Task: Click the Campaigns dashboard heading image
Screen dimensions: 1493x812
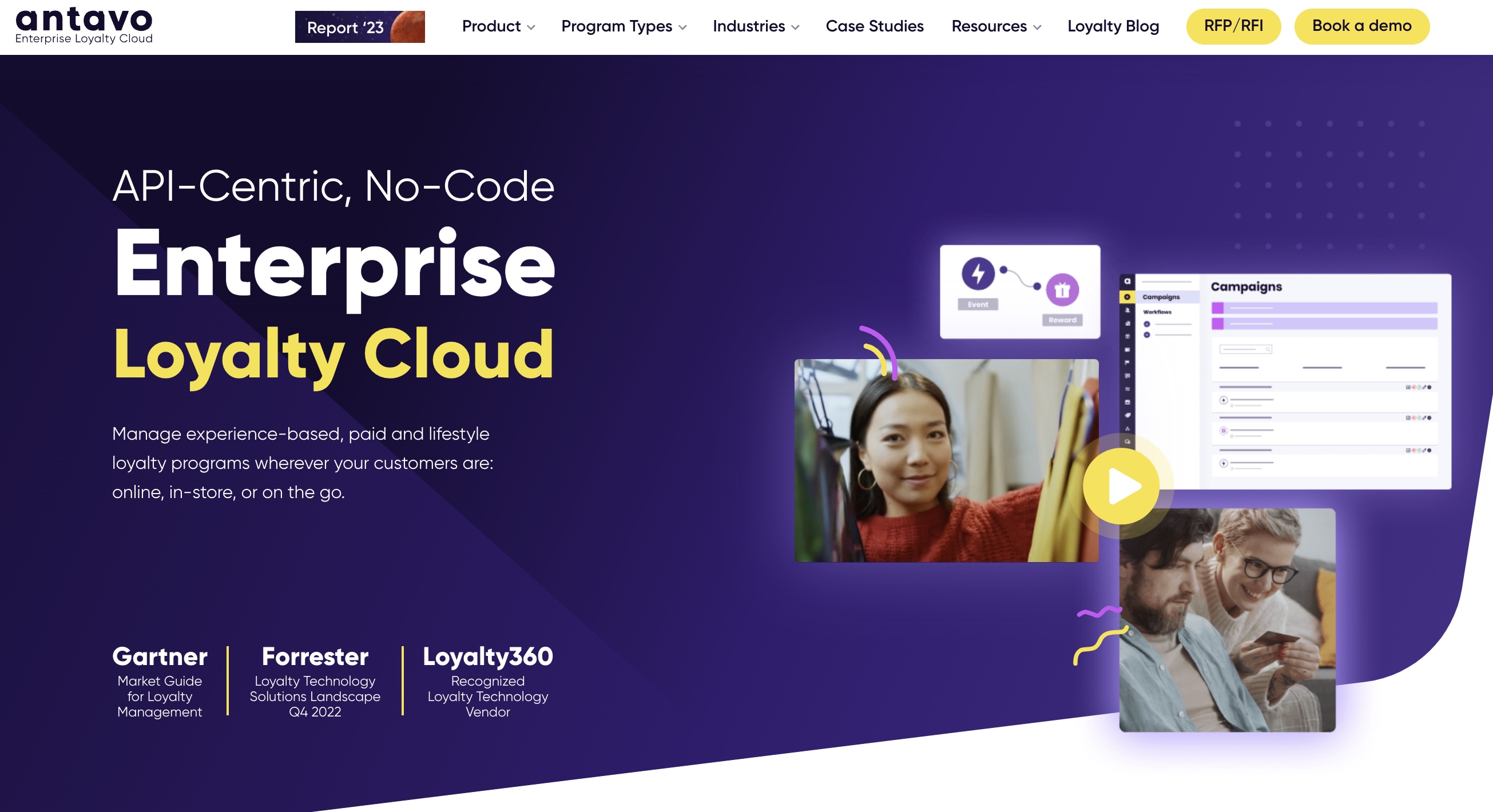Action: click(1245, 286)
